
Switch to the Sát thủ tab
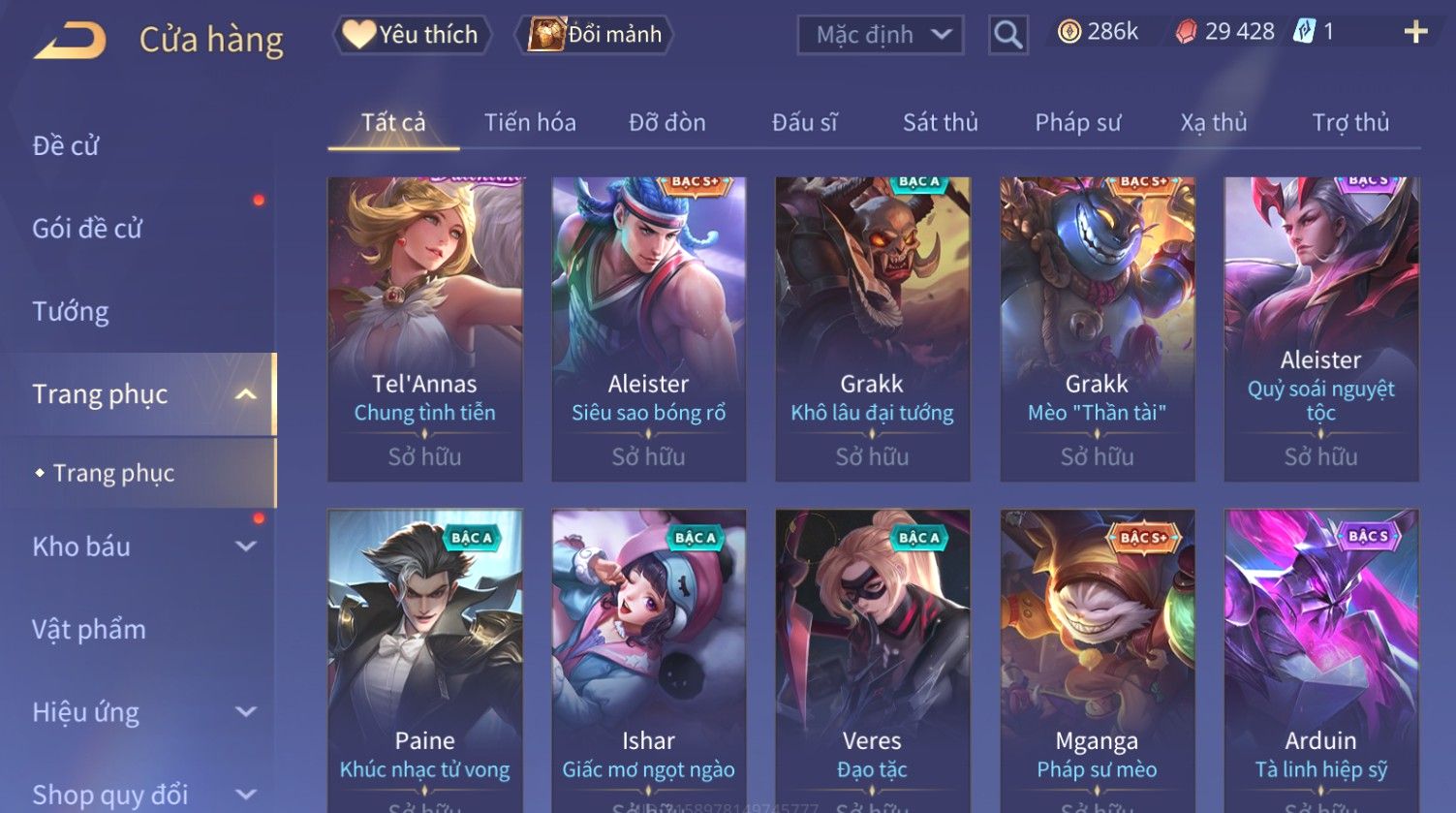(x=941, y=122)
